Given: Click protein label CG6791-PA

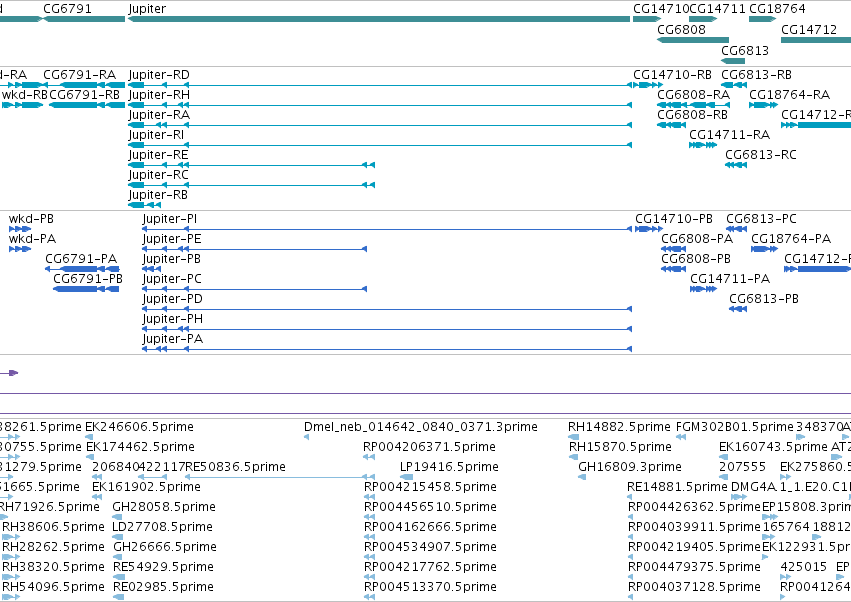Looking at the screenshot, I should click(81, 258).
